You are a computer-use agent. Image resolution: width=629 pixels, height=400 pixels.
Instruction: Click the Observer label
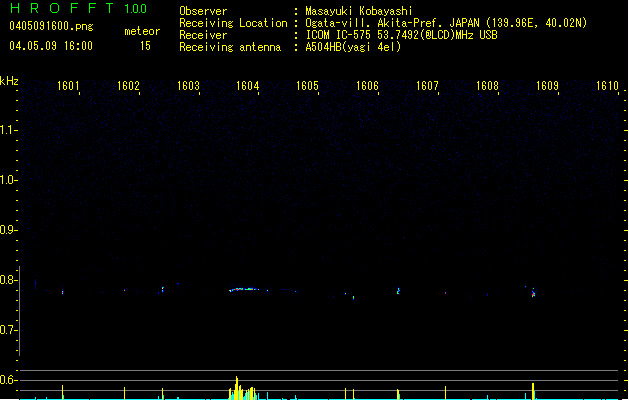[203, 11]
